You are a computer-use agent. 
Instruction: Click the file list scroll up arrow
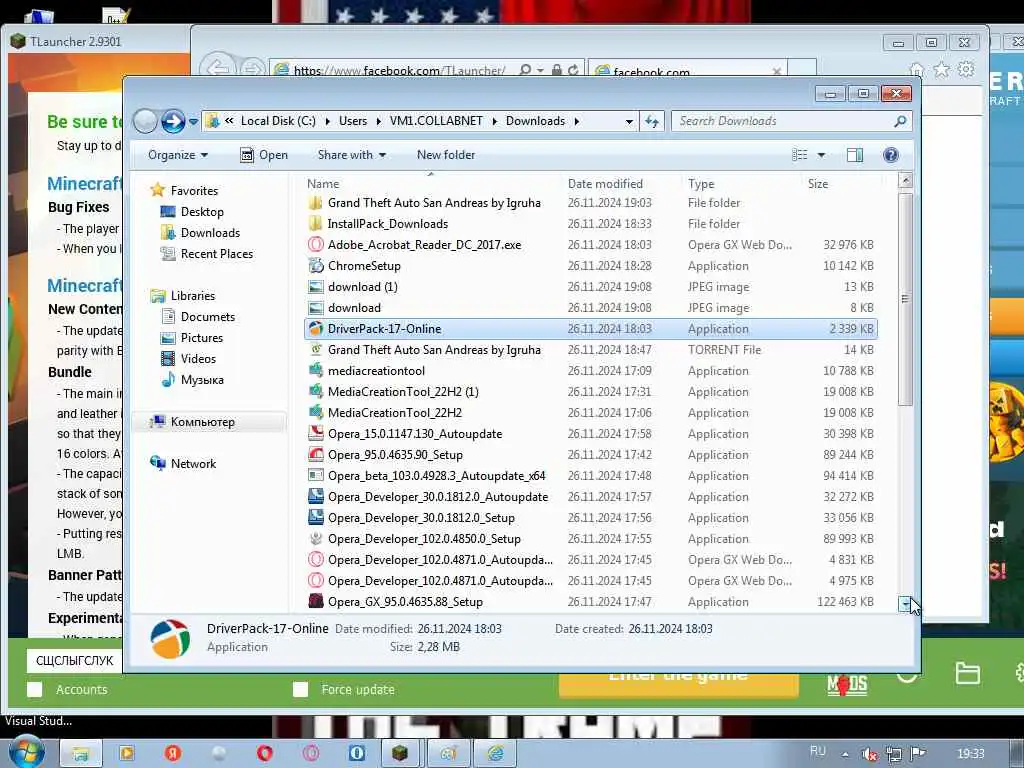905,181
